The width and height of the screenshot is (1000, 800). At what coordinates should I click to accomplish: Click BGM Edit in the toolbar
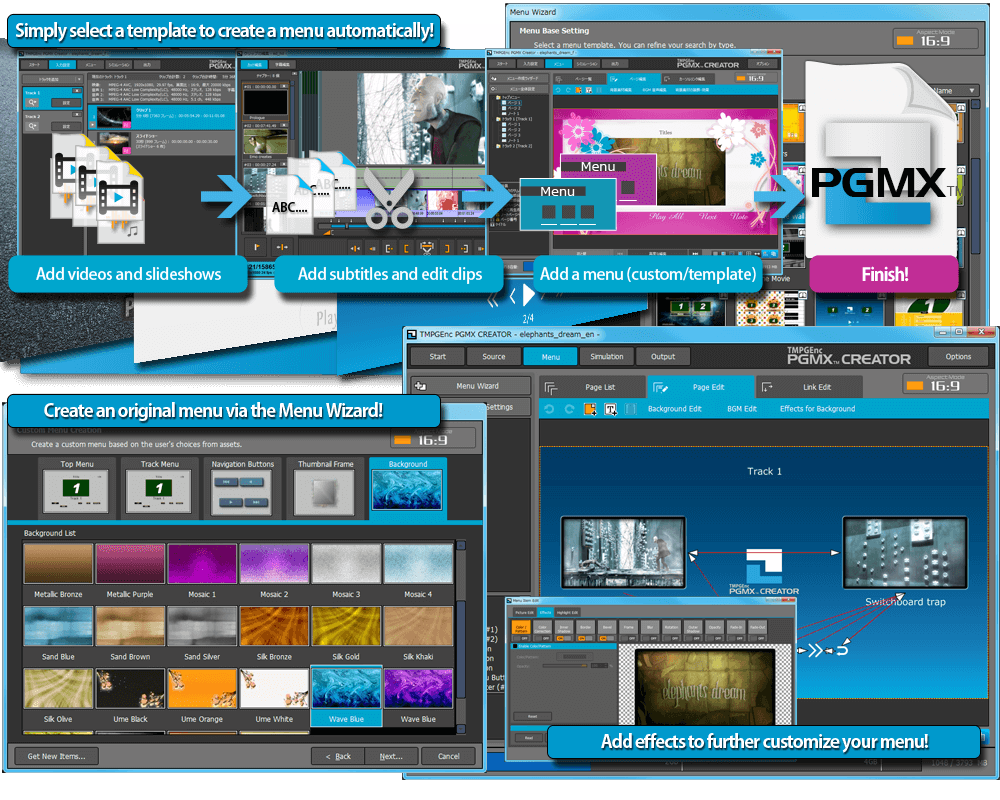pyautogui.click(x=742, y=409)
